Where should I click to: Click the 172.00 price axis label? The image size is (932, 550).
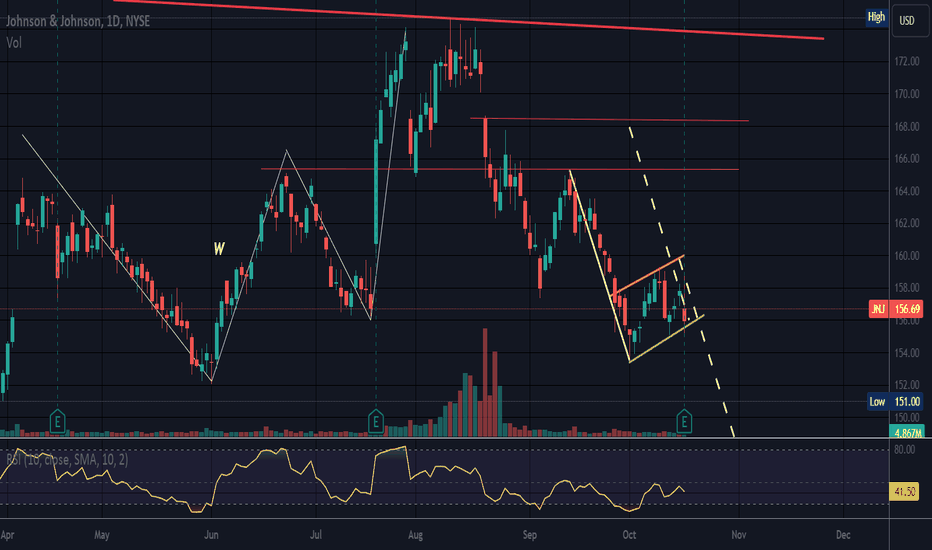pos(907,61)
